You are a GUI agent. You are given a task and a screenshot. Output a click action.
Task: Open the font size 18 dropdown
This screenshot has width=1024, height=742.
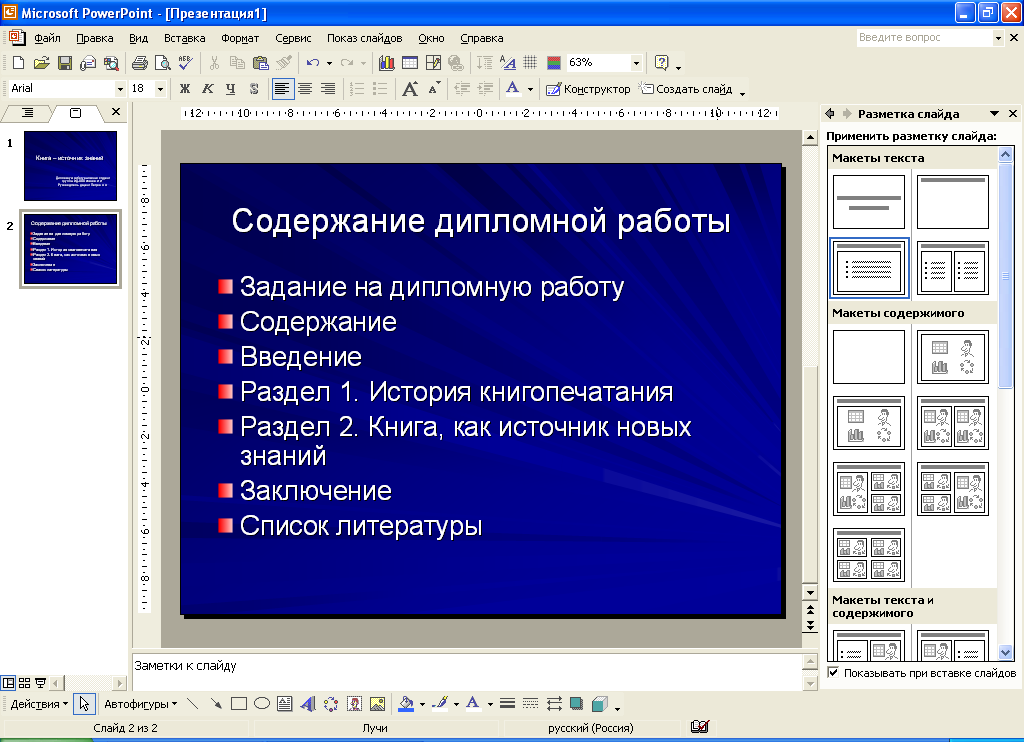coord(161,89)
